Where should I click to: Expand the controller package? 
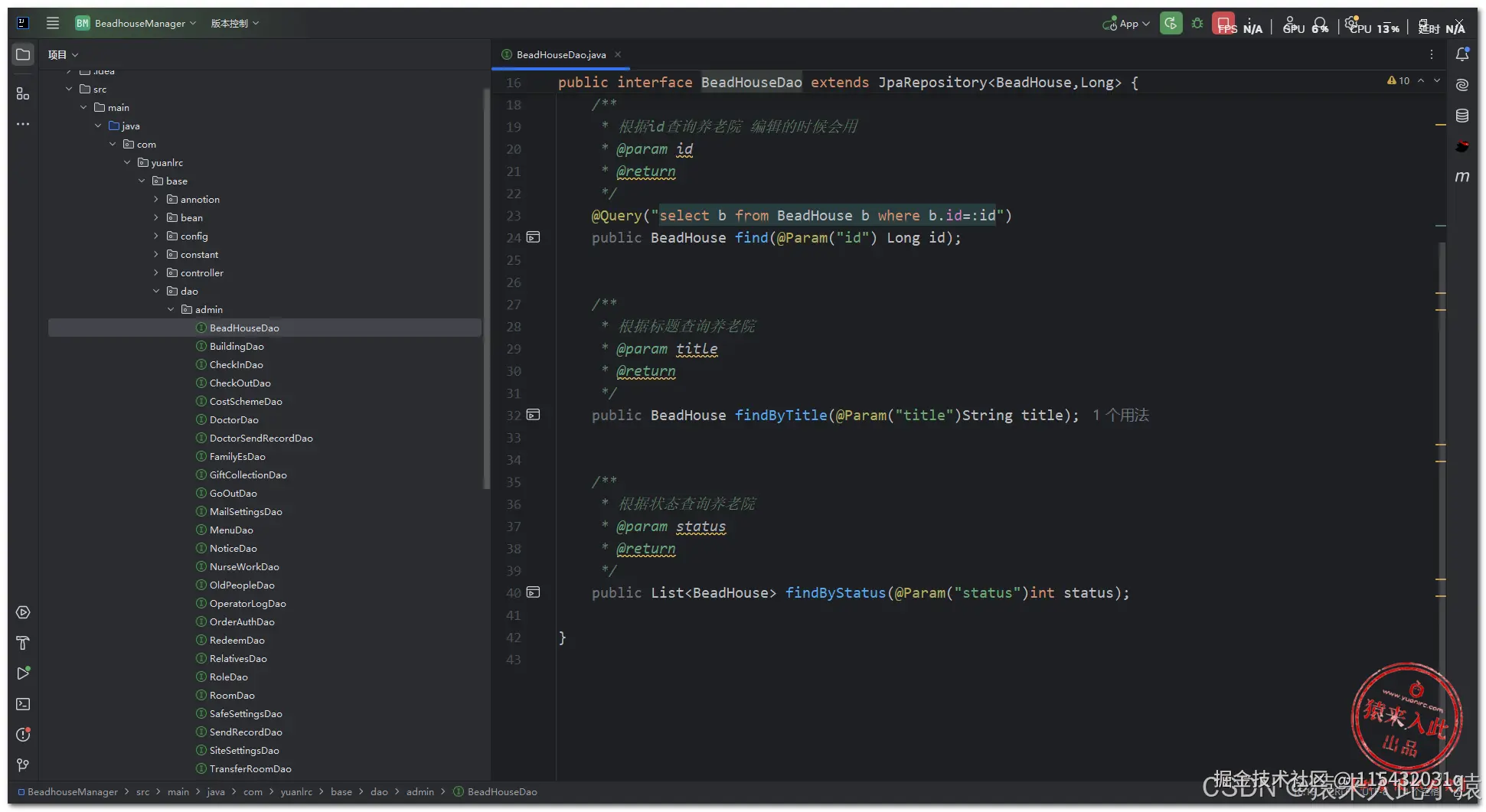click(156, 272)
